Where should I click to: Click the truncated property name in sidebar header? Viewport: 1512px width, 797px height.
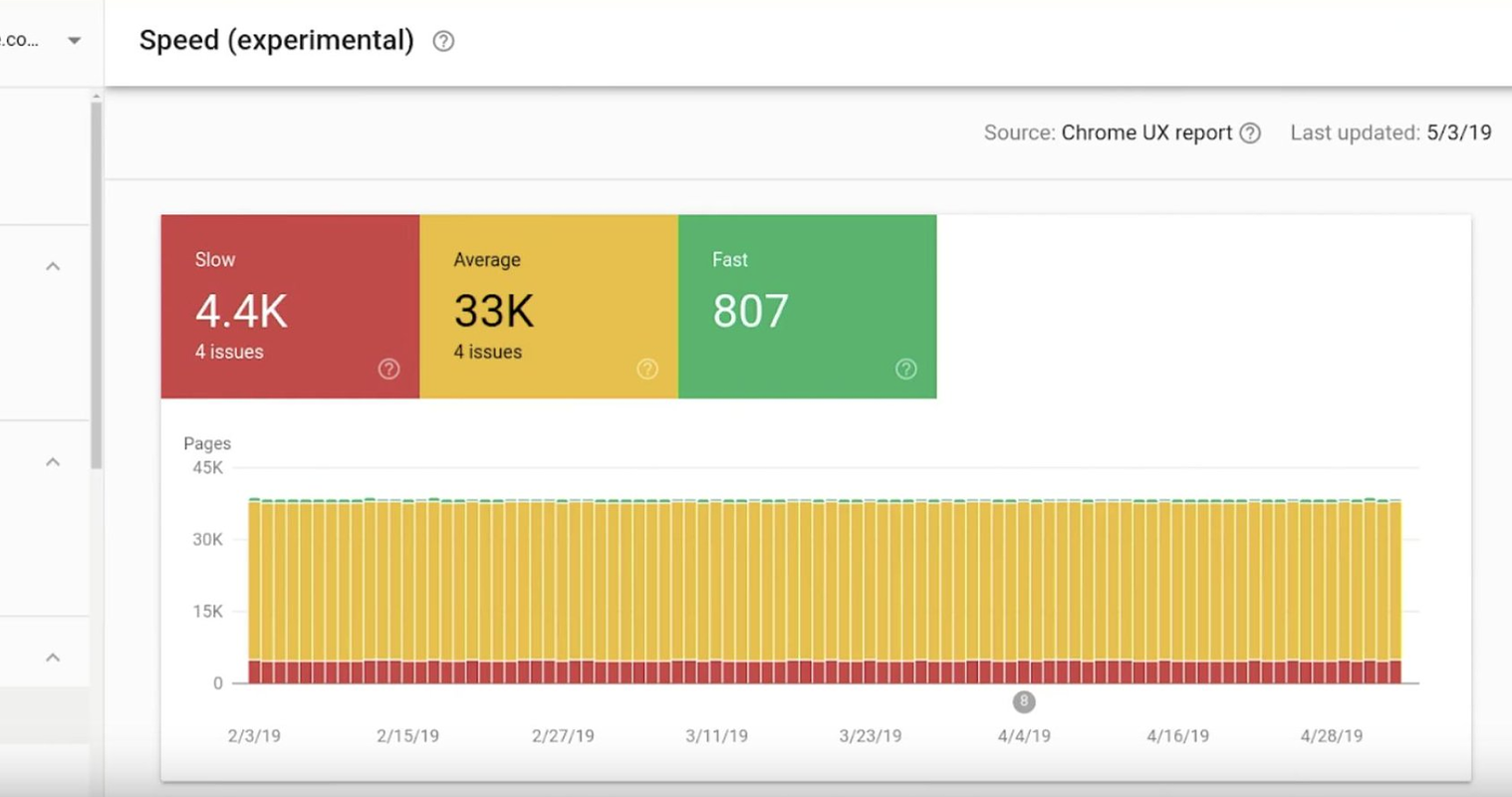(20, 41)
